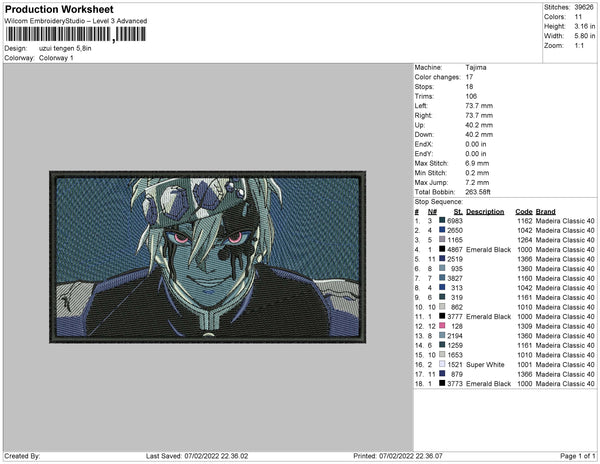The width and height of the screenshot is (600, 464).
Task: Click the white swatch beside Super White
Action: [x=442, y=364]
